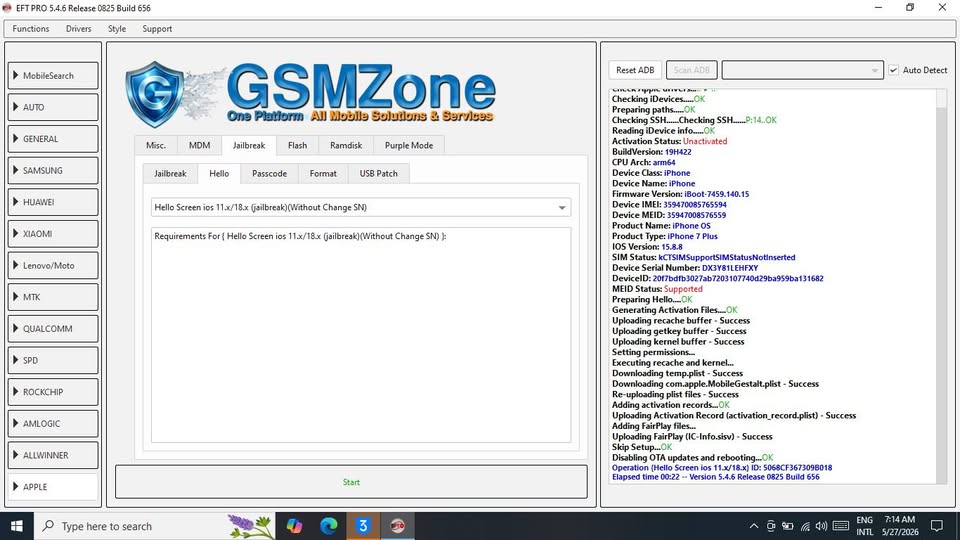Image resolution: width=960 pixels, height=540 pixels.
Task: Expand the QUALCOMM sidebar section
Action: pyautogui.click(x=53, y=329)
